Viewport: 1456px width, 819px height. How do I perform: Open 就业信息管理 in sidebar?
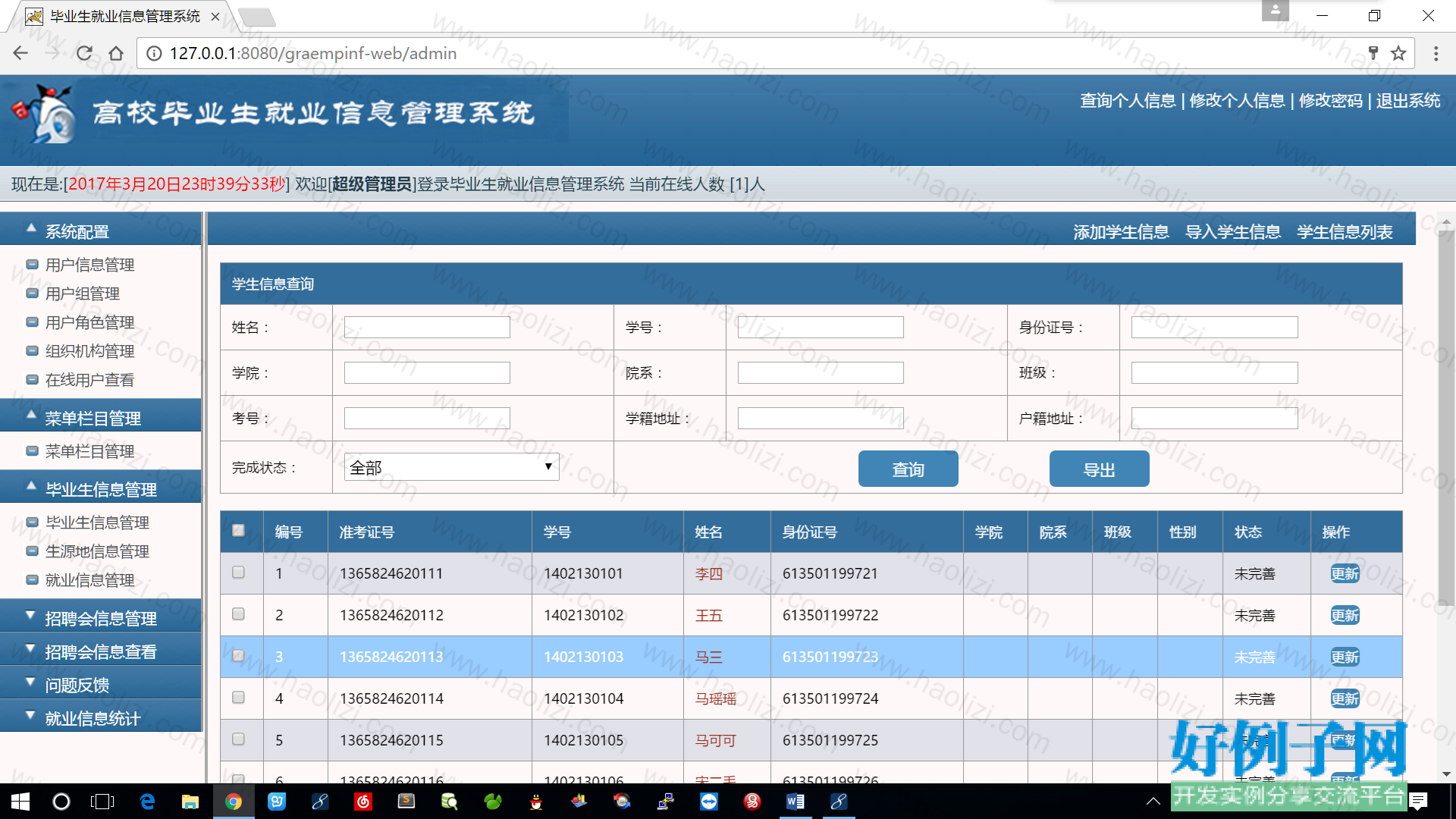[89, 580]
